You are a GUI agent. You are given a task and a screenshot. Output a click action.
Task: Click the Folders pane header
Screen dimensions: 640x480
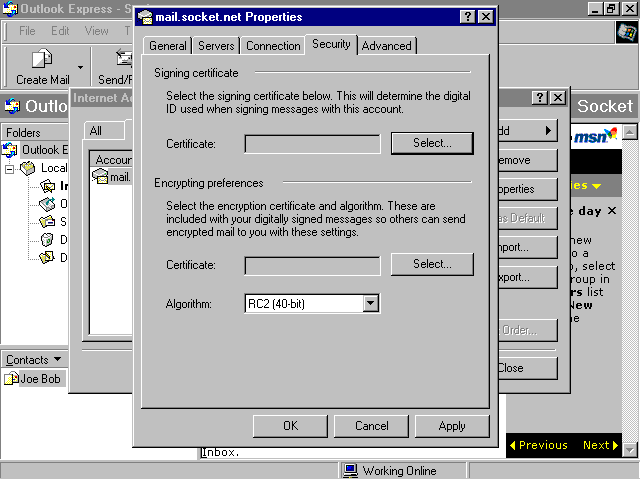[35, 132]
